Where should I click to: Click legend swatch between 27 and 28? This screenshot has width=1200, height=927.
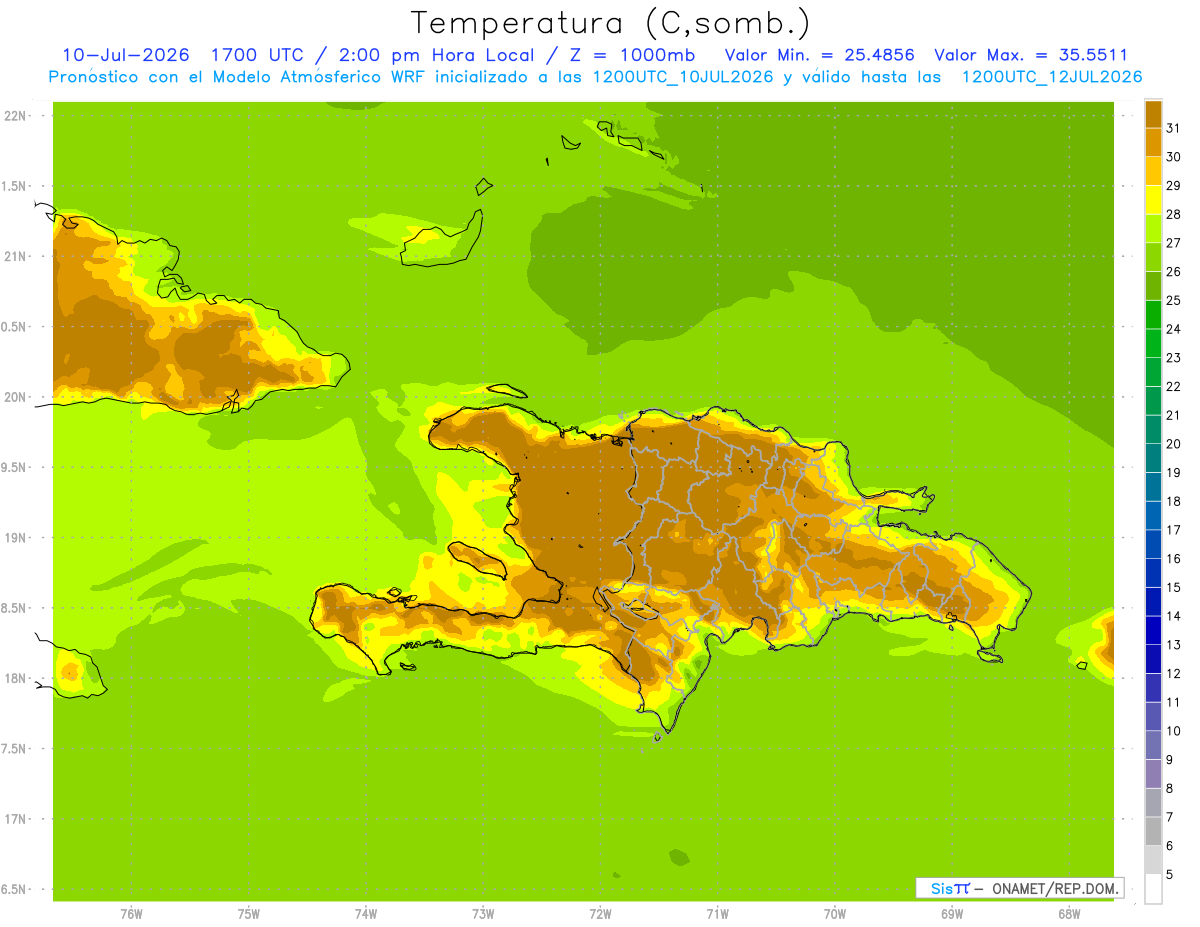tap(1153, 228)
